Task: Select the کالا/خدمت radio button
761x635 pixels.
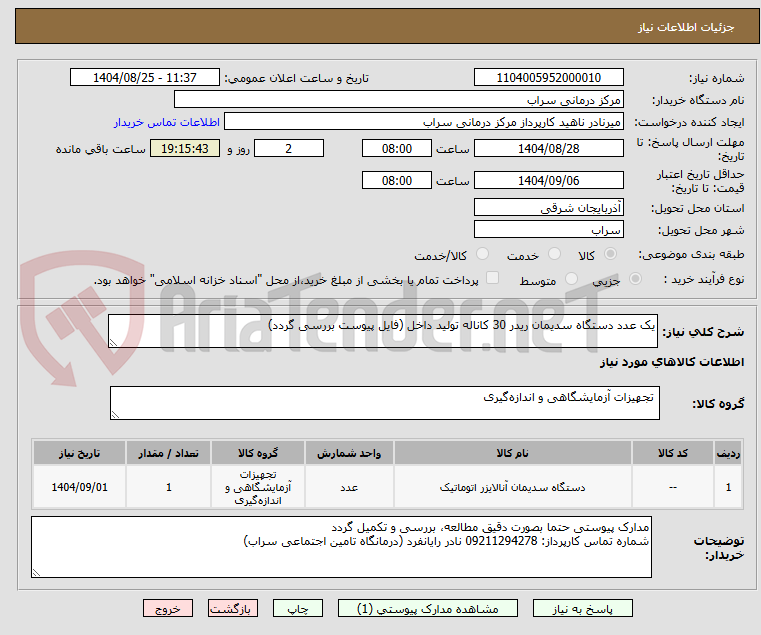Action: [482, 253]
